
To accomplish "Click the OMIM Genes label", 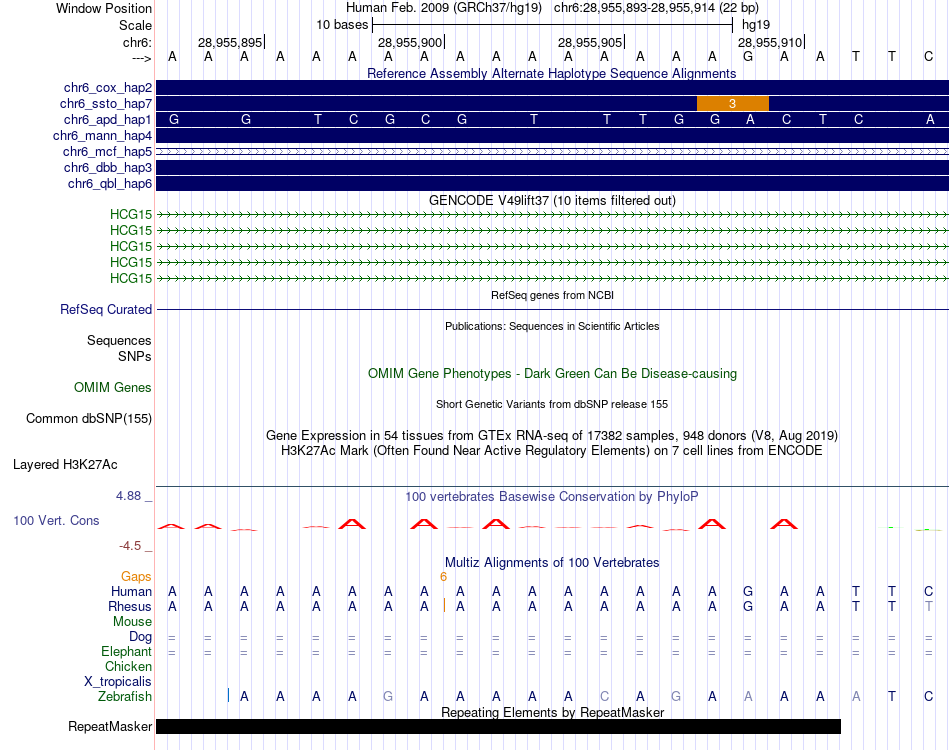I will click(x=113, y=388).
